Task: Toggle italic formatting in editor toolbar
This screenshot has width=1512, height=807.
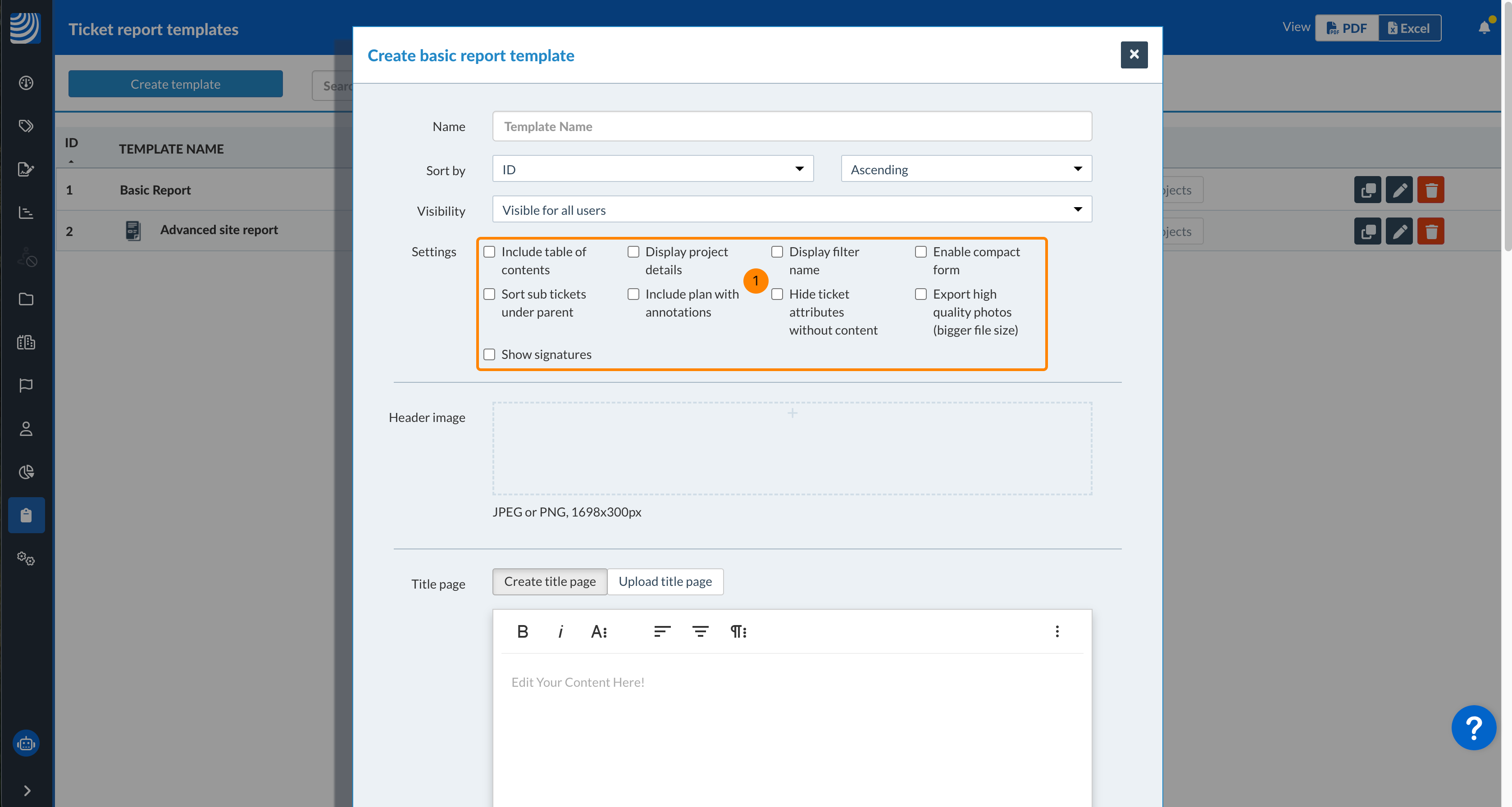Action: [x=560, y=632]
